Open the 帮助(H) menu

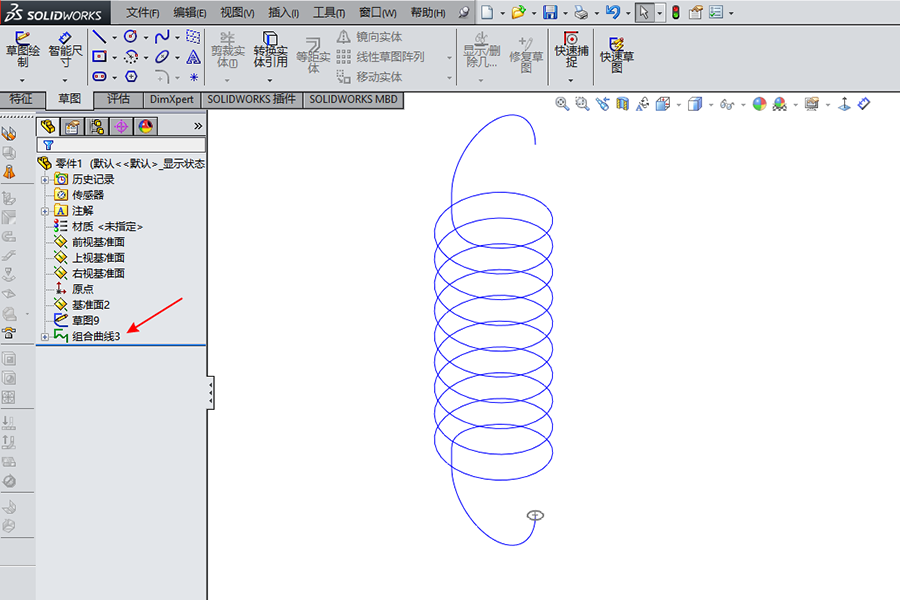[428, 12]
